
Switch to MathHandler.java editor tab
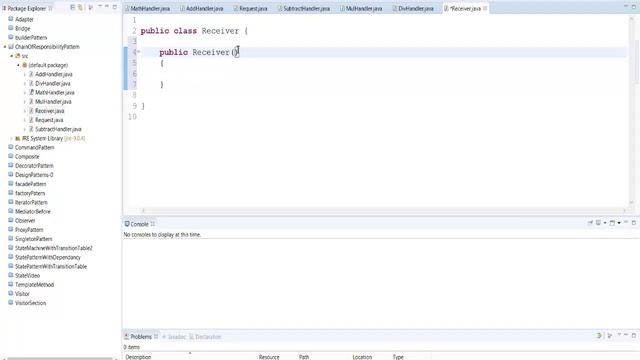pyautogui.click(x=147, y=8)
